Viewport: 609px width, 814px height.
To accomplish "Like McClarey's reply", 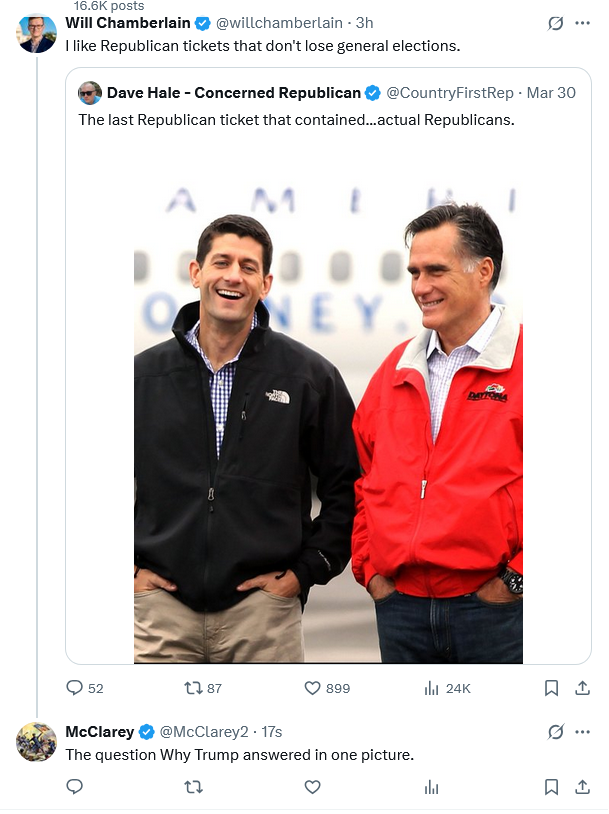I will point(312,787).
